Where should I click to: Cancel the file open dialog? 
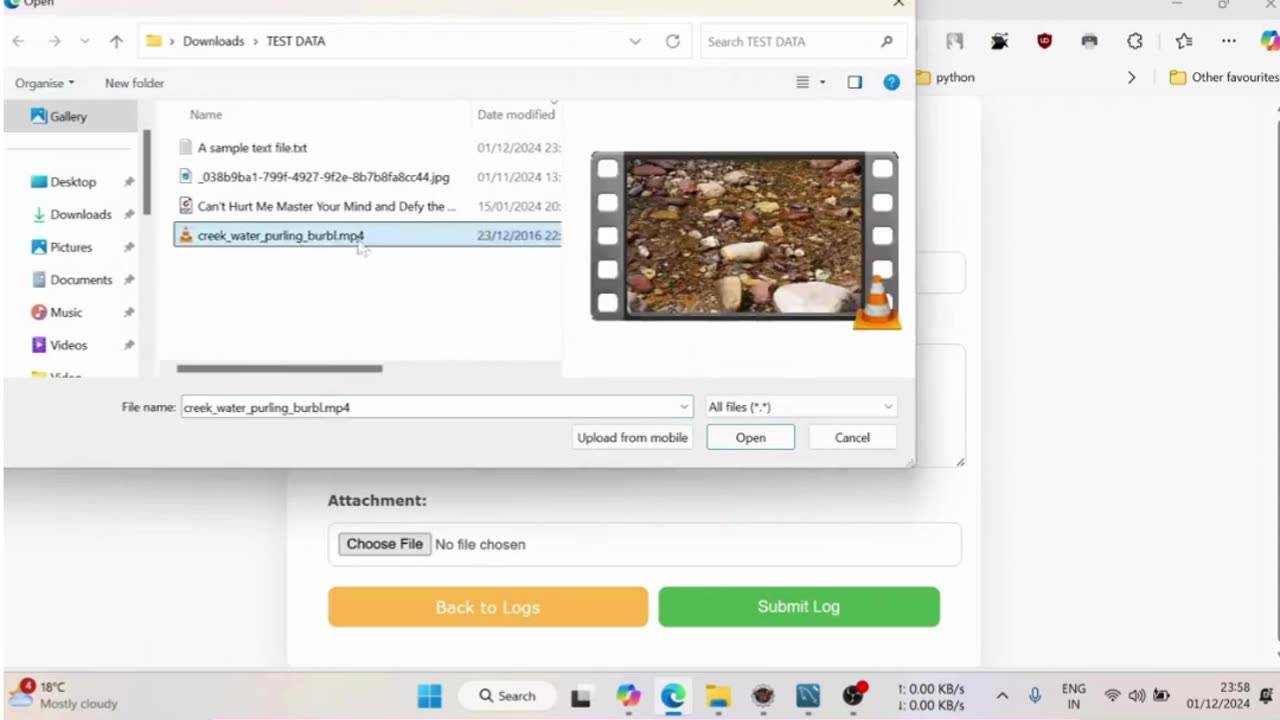[x=852, y=437]
